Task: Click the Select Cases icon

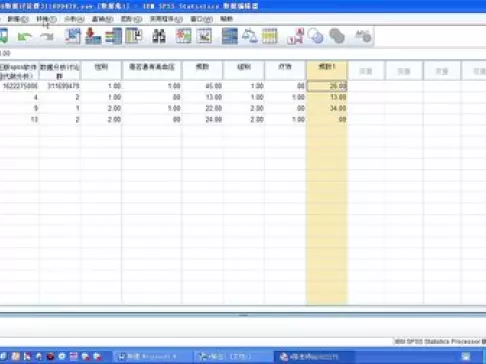Action: [270, 36]
